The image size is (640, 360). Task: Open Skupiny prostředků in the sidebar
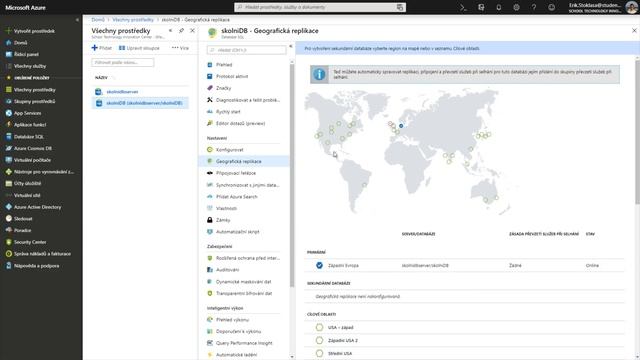tap(34, 101)
